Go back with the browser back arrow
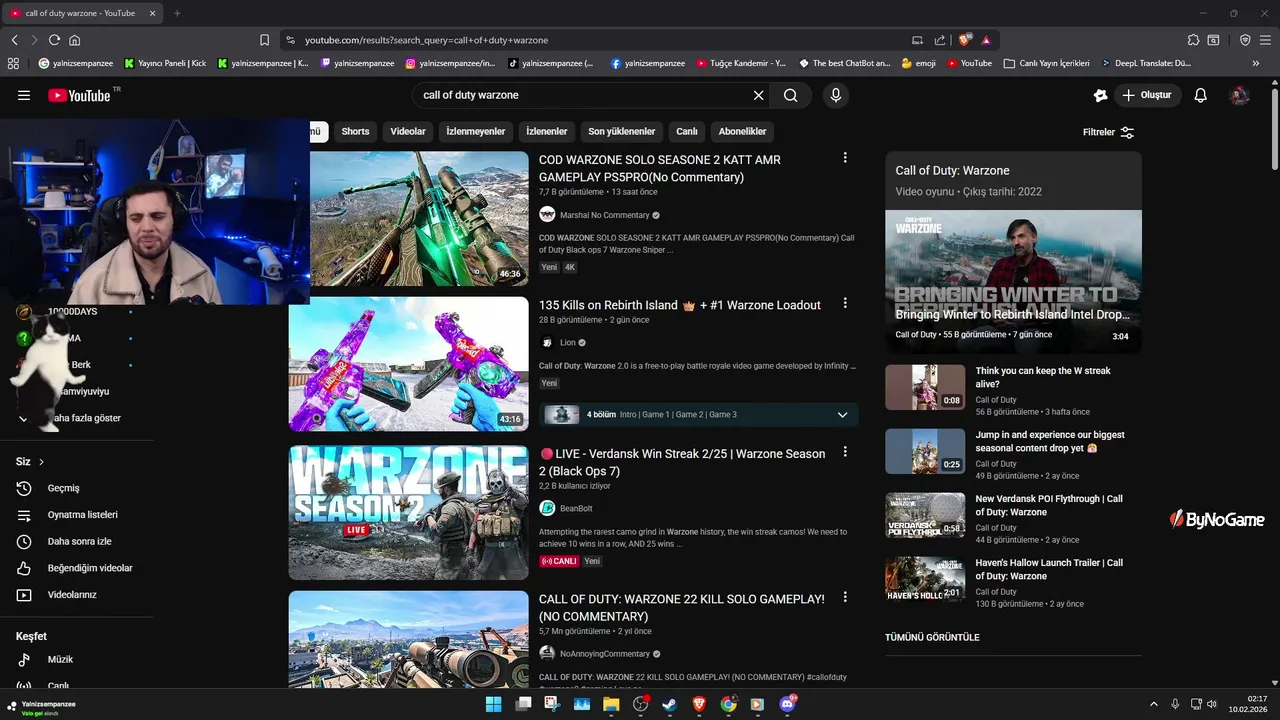The width and height of the screenshot is (1280, 720). coord(14,40)
